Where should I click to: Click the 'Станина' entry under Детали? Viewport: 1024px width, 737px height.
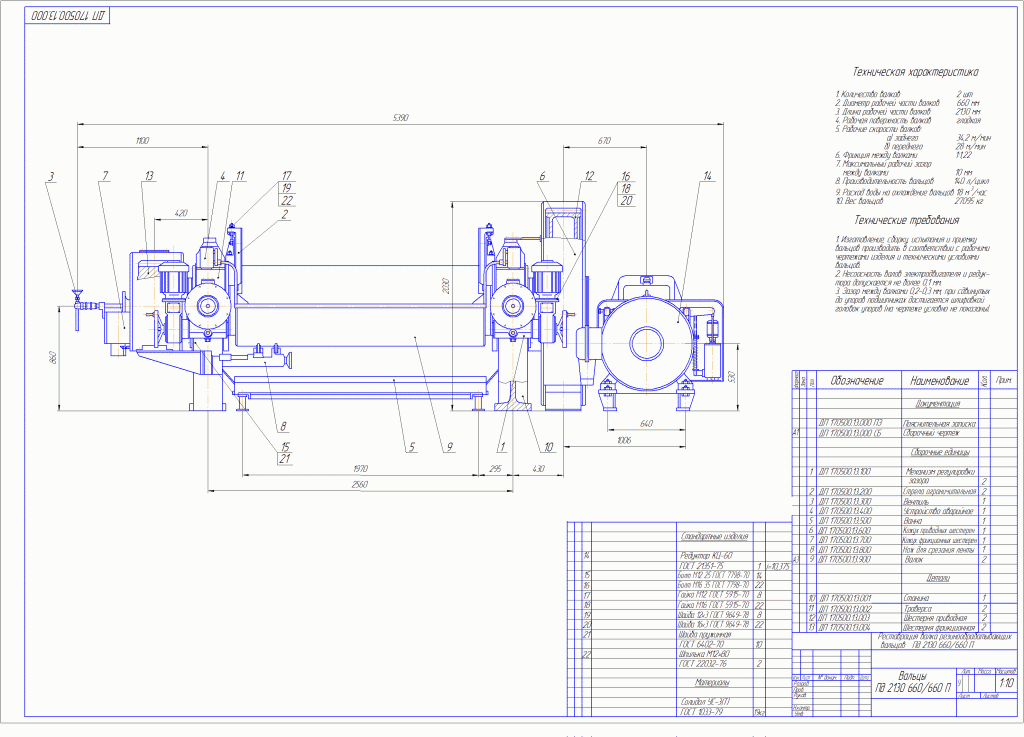916,598
